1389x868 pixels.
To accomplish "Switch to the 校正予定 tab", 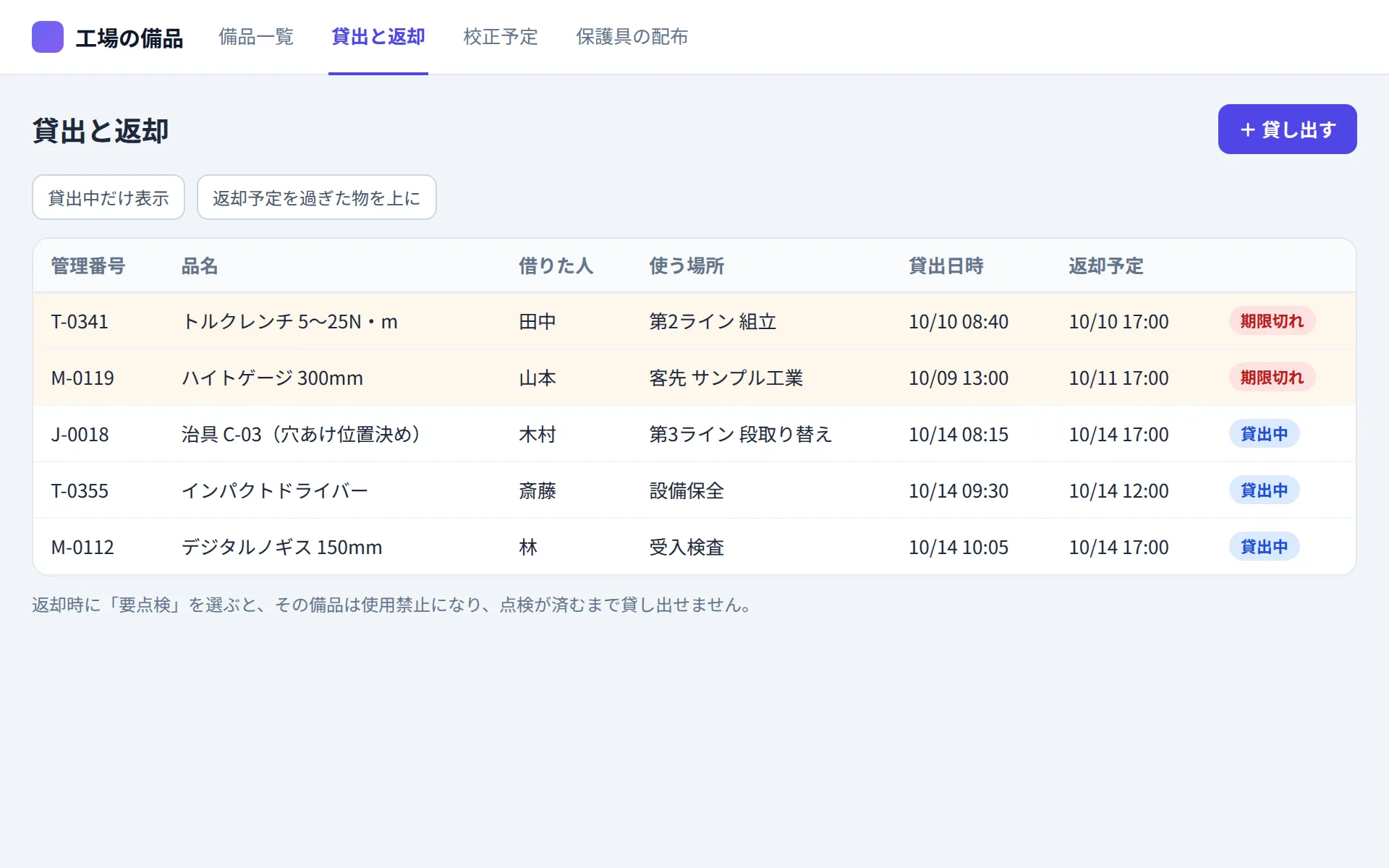I will pos(501,37).
